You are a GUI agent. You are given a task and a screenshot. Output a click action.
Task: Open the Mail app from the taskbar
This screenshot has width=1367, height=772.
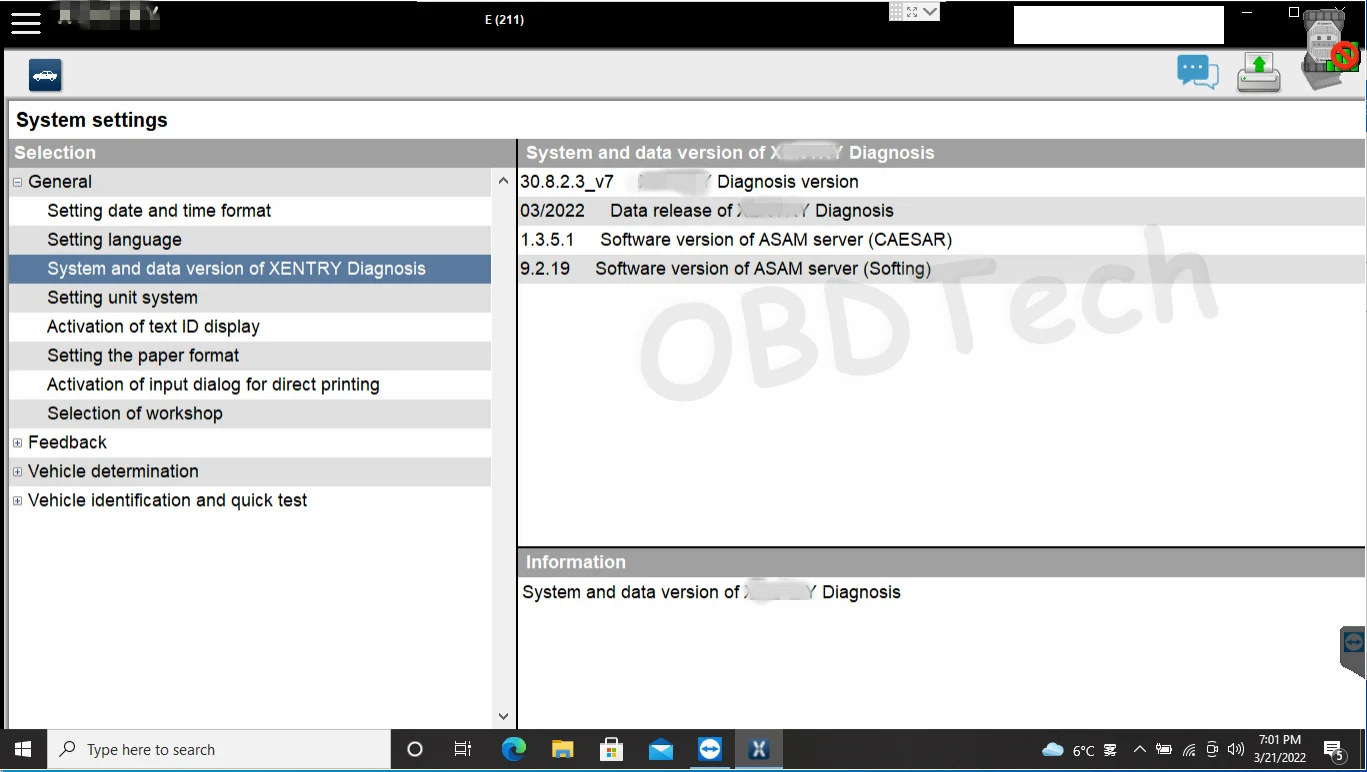point(660,750)
